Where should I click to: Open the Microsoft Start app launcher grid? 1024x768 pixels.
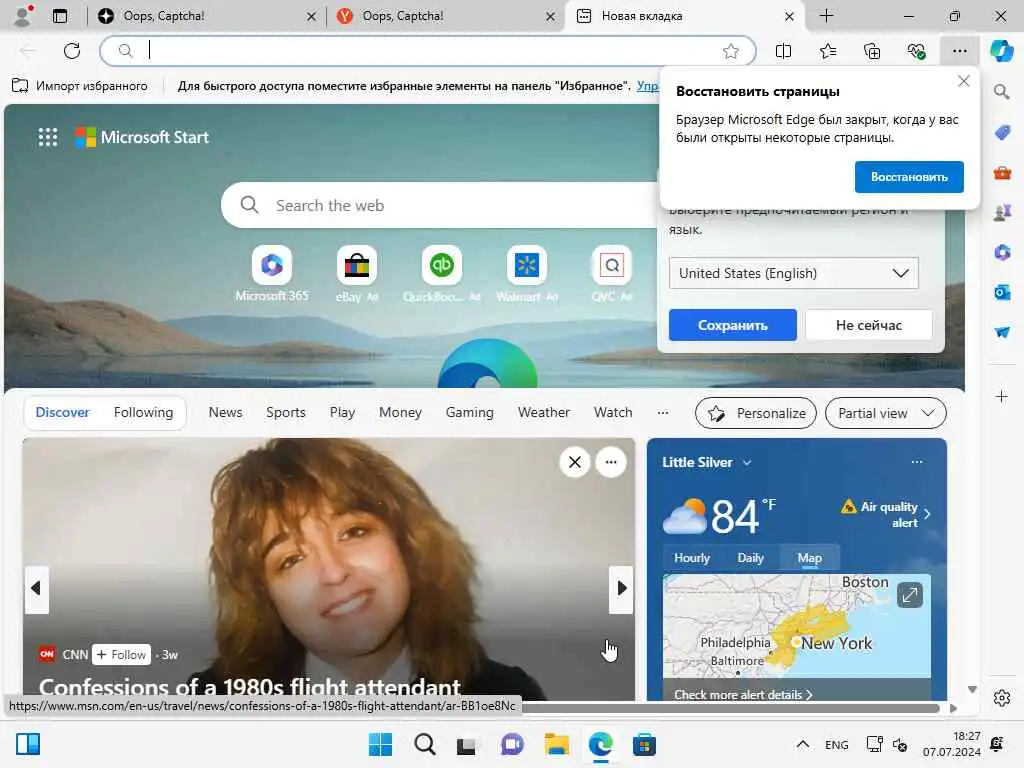48,137
